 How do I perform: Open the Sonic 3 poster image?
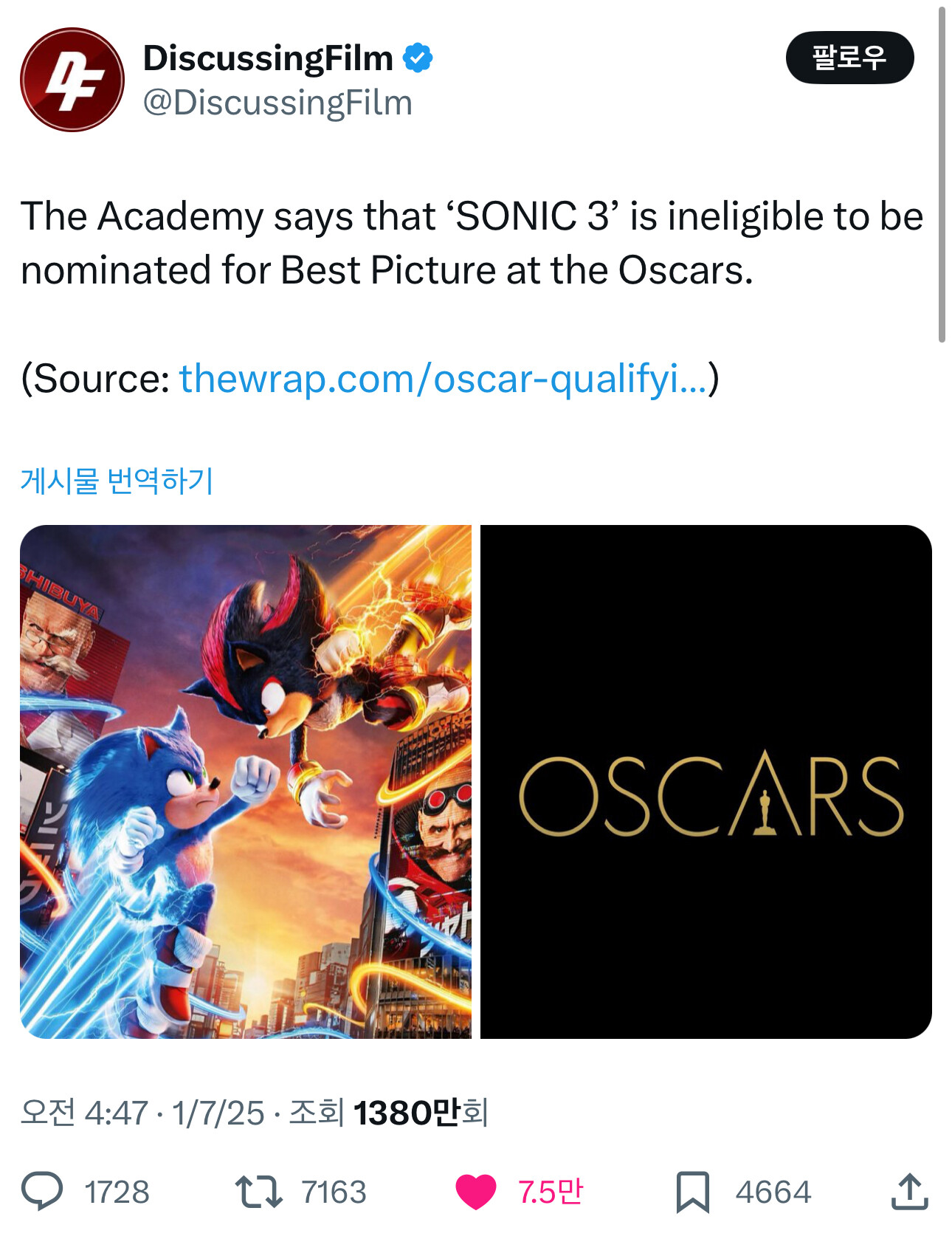click(x=246, y=782)
